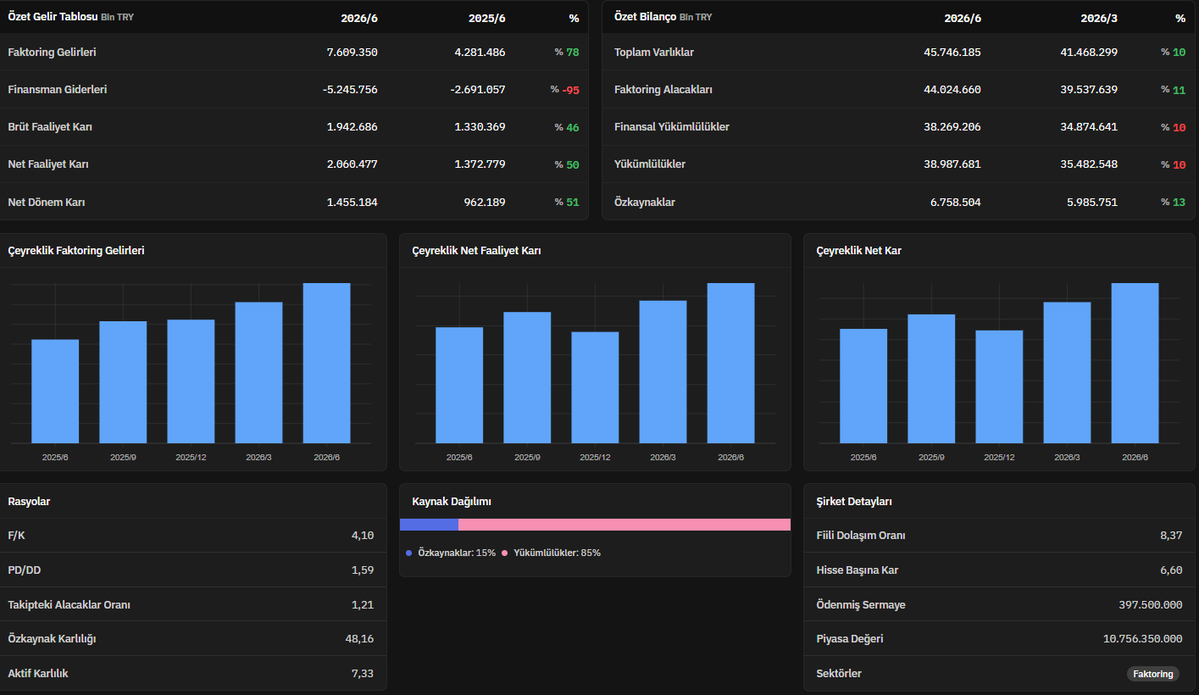Click the Brüt Faaliyet Karı row label

tap(50, 127)
